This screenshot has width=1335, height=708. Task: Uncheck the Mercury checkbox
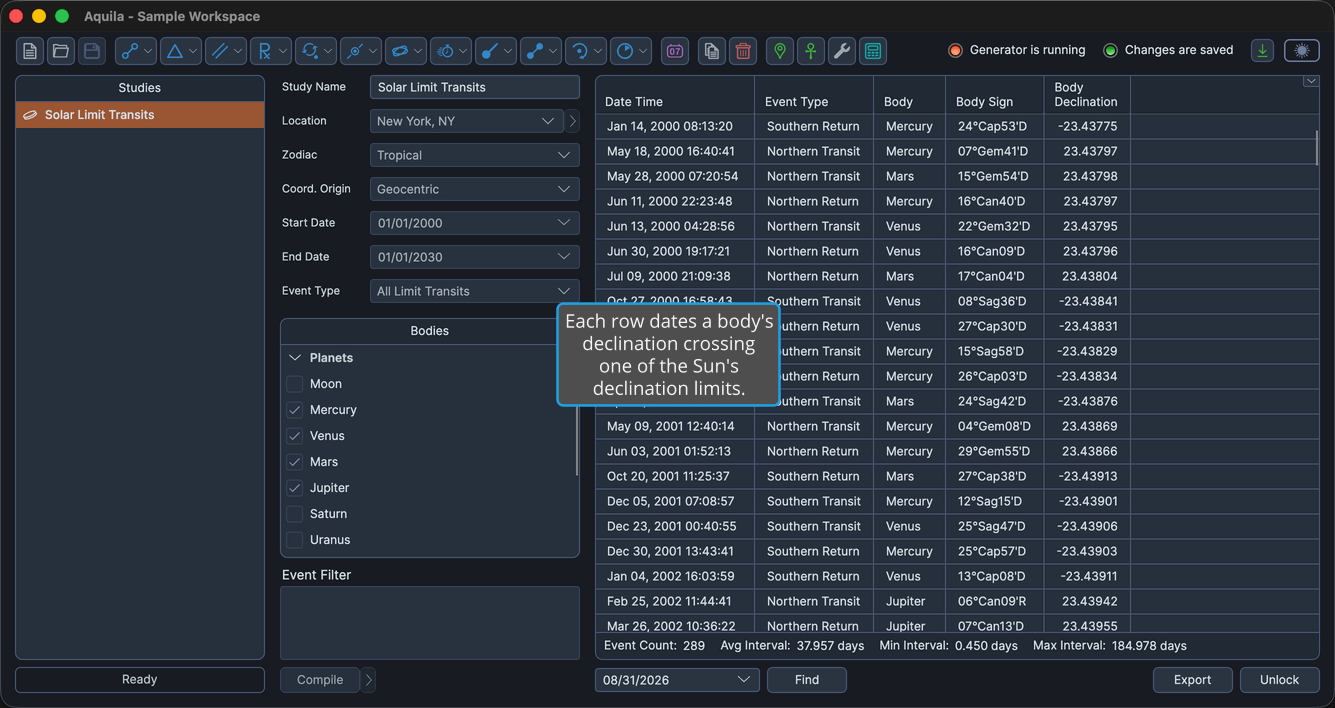click(295, 410)
